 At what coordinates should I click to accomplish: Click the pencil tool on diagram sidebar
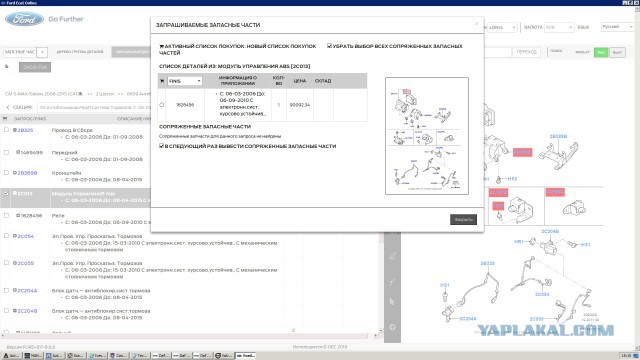tap(392, 256)
